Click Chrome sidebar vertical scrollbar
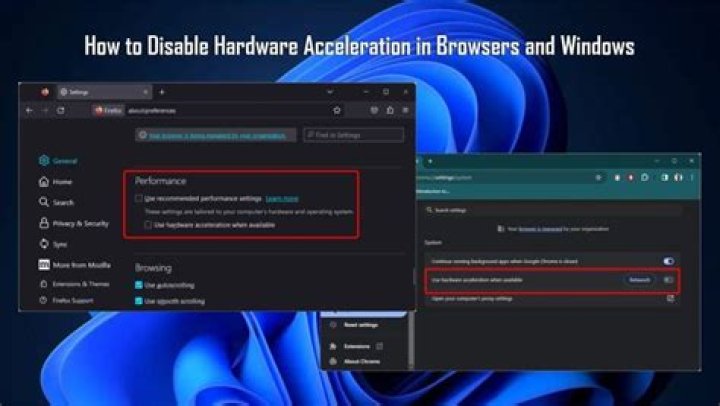720x406 pixels. tap(411, 342)
